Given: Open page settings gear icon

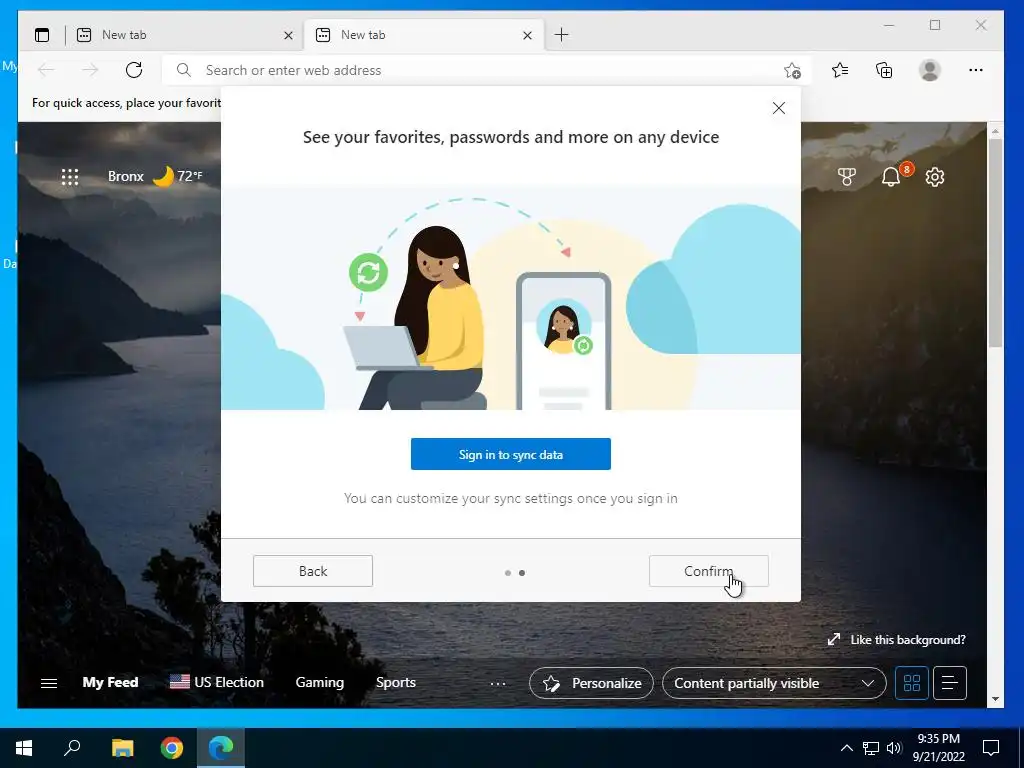Looking at the screenshot, I should click(x=935, y=176).
